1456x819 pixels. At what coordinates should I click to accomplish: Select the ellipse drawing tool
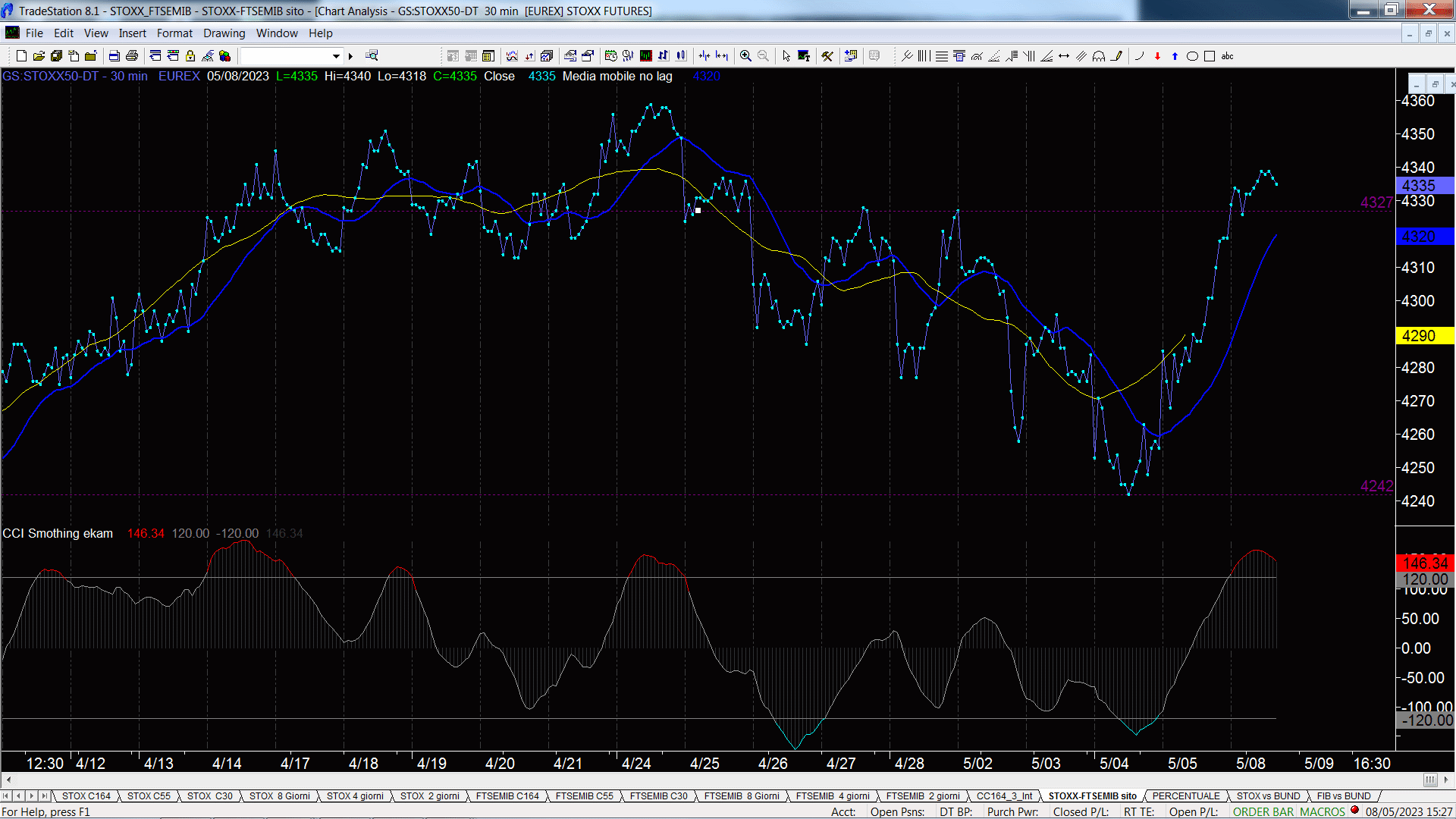pos(1192,56)
